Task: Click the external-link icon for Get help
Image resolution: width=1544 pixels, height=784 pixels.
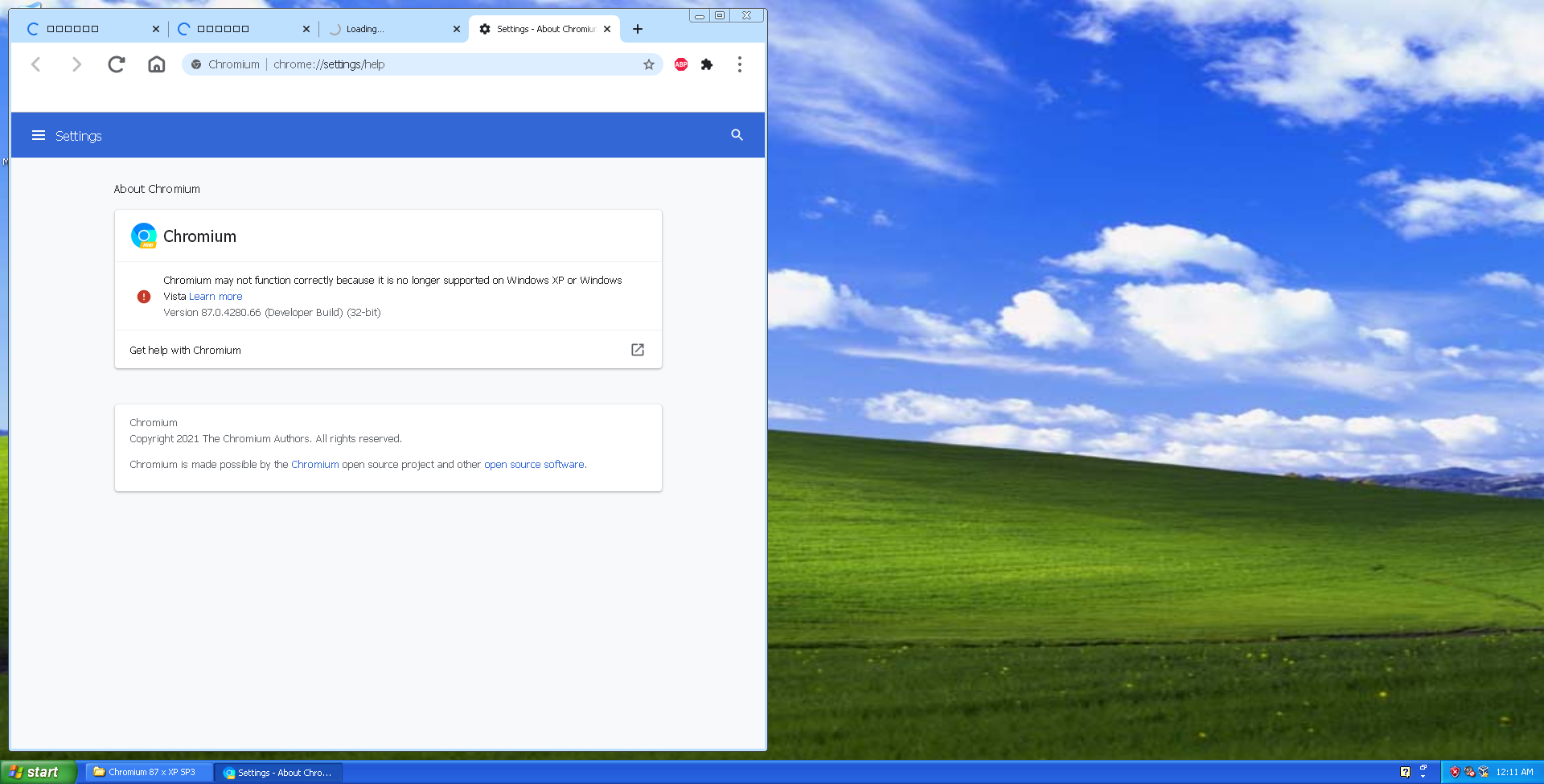Action: coord(638,350)
